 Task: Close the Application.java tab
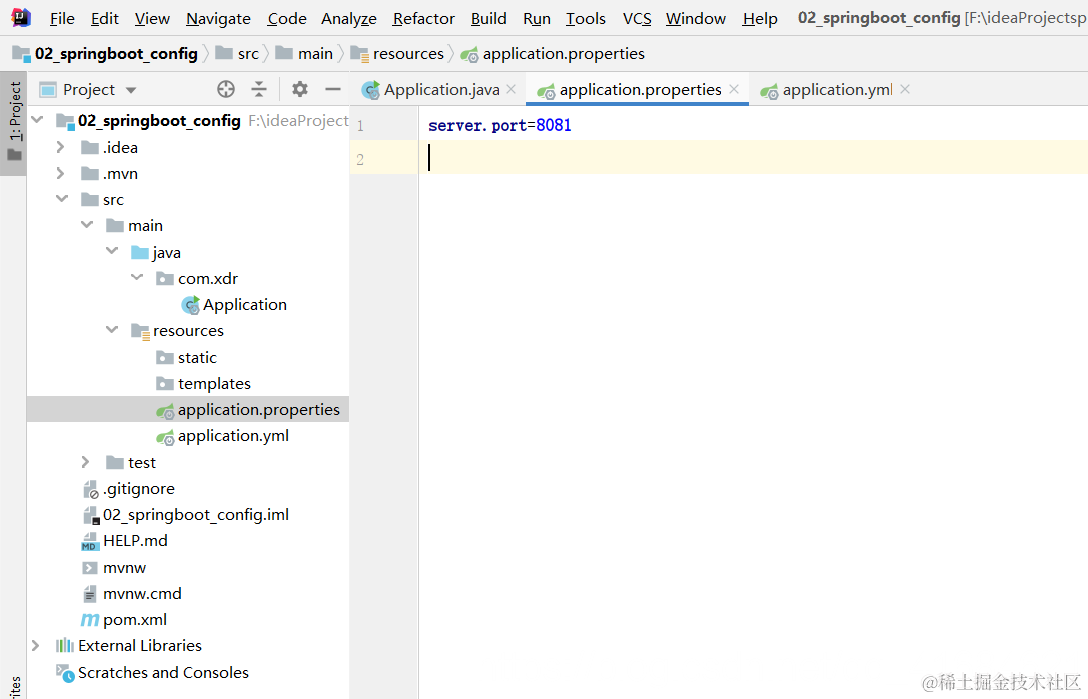click(511, 89)
